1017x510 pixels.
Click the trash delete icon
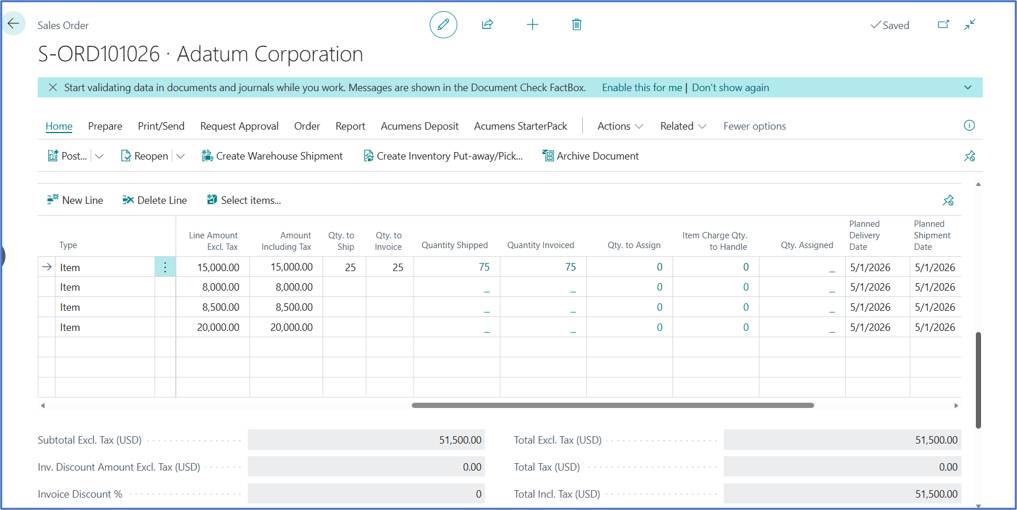coord(577,25)
